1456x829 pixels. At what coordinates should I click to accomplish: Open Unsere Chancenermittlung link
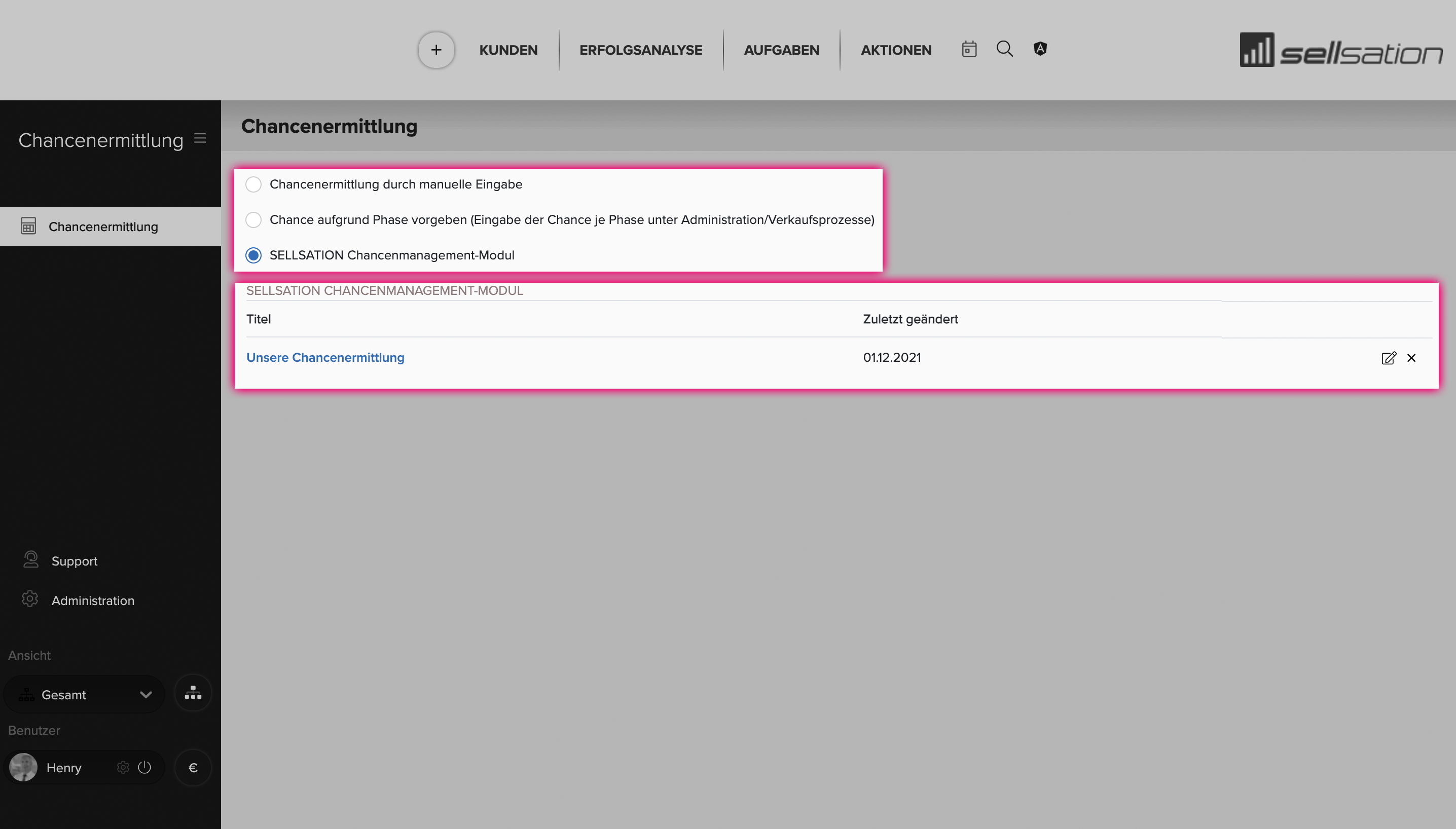[325, 358]
